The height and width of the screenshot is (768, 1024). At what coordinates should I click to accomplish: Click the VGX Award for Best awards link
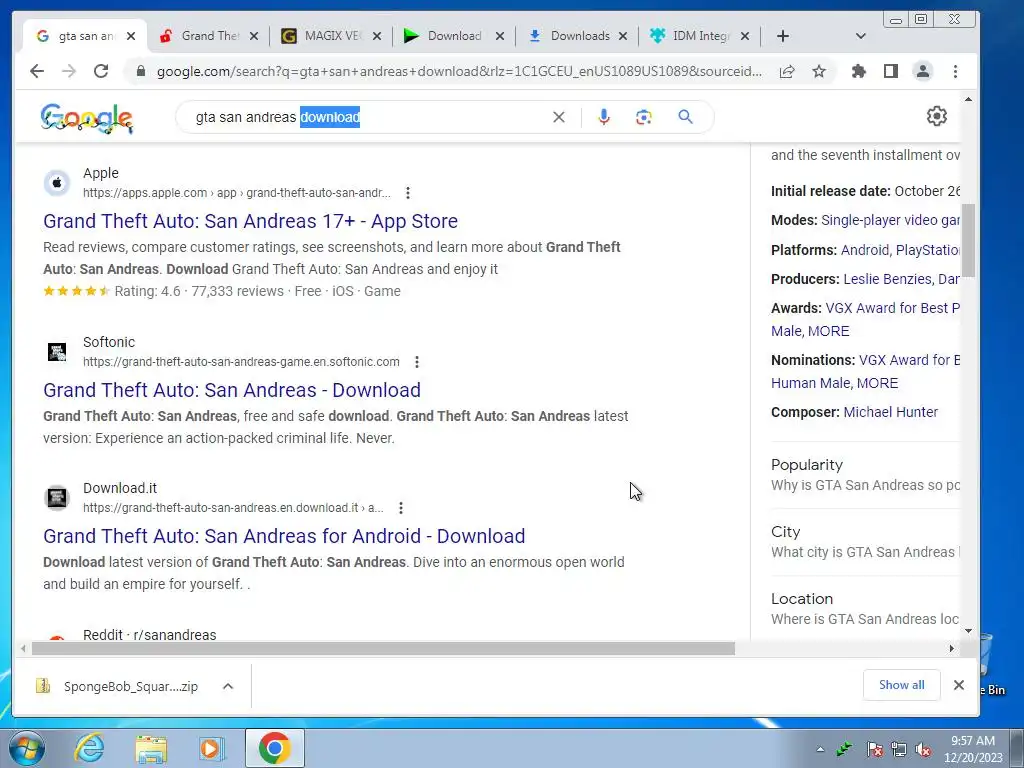[893, 308]
